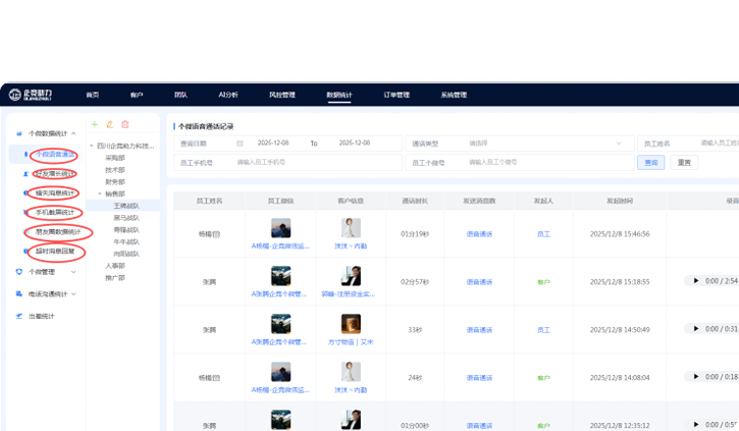
Task: Click the red trash delete icon
Action: coord(125,124)
